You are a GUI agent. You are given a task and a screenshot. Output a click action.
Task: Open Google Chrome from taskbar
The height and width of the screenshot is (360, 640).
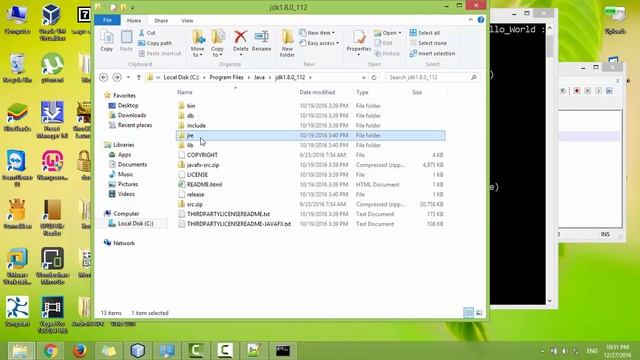pyautogui.click(x=51, y=351)
